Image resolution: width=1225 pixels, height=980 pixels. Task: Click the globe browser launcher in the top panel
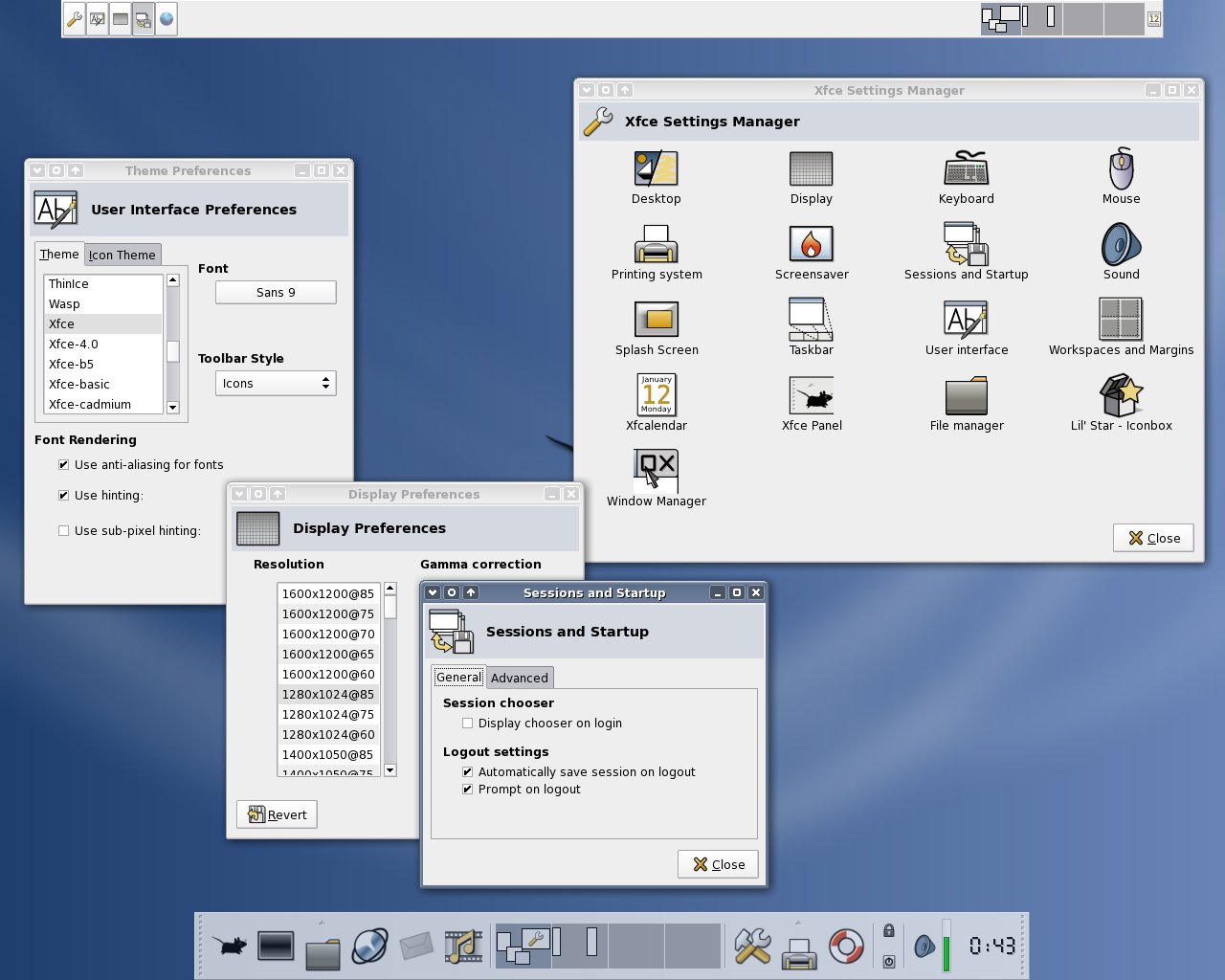coord(166,18)
